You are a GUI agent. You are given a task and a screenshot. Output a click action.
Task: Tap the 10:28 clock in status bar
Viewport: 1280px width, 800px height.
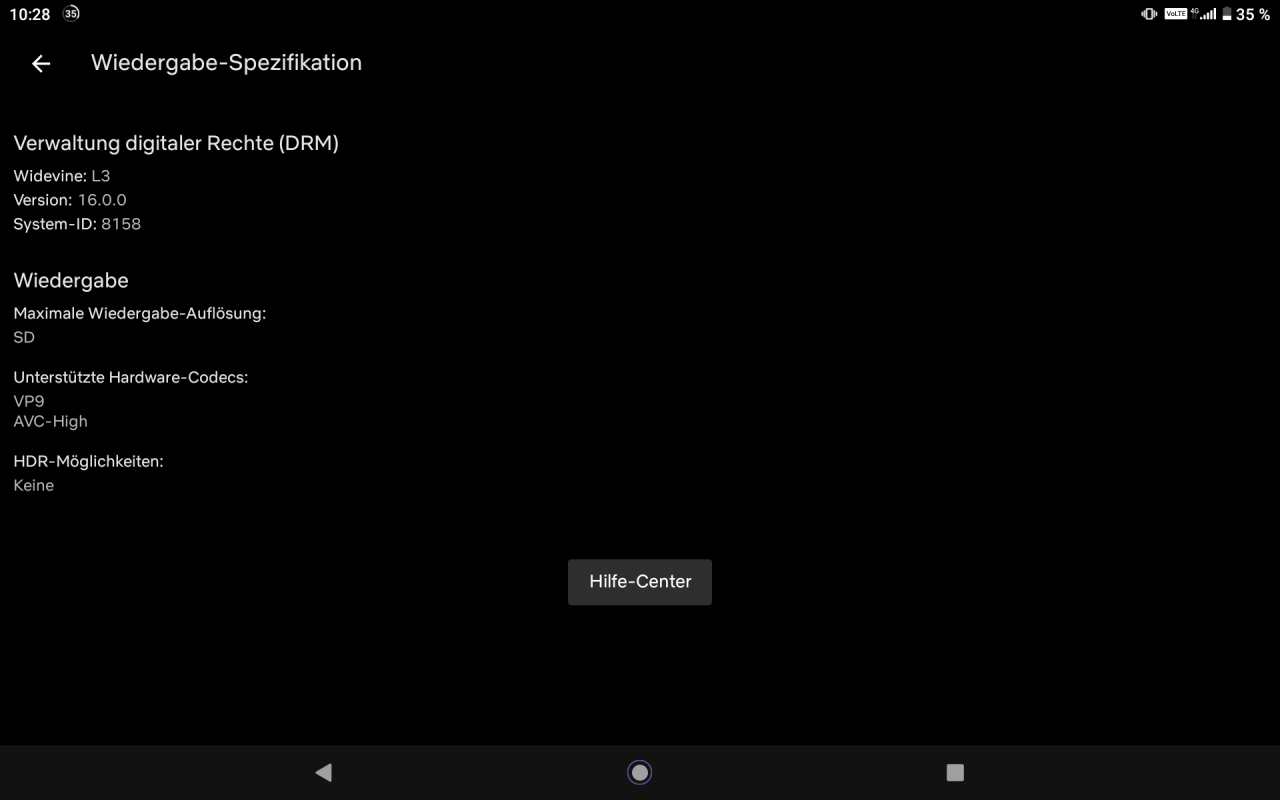30,14
